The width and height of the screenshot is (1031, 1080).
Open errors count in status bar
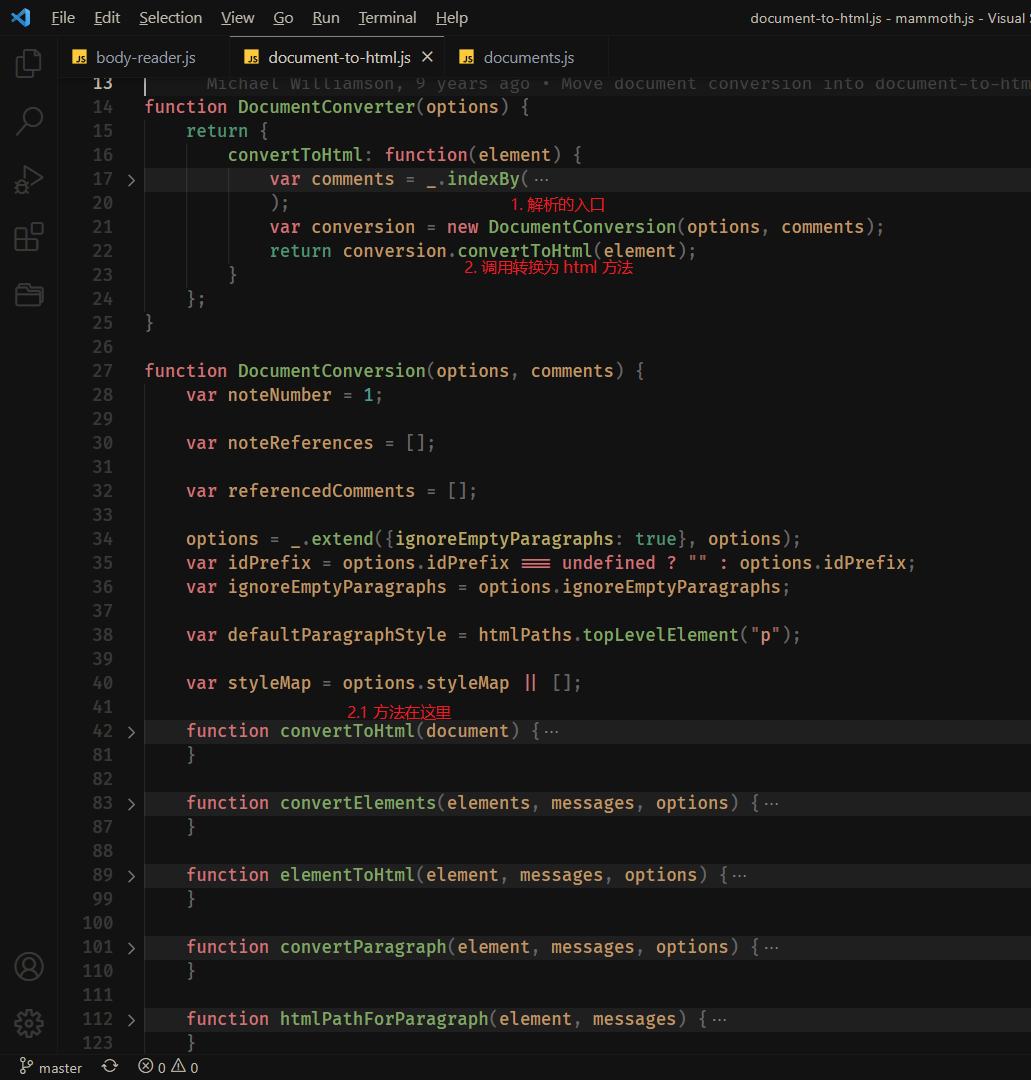pos(152,1067)
